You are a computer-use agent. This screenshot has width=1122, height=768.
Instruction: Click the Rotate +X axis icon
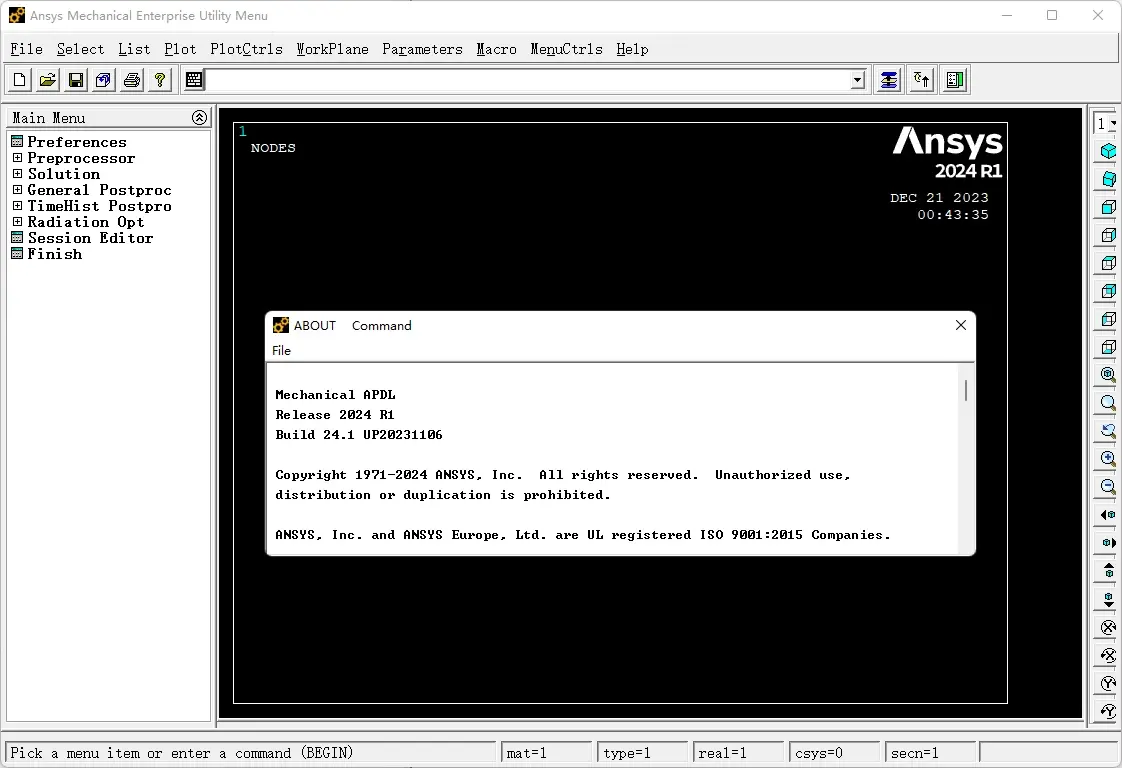click(1108, 628)
